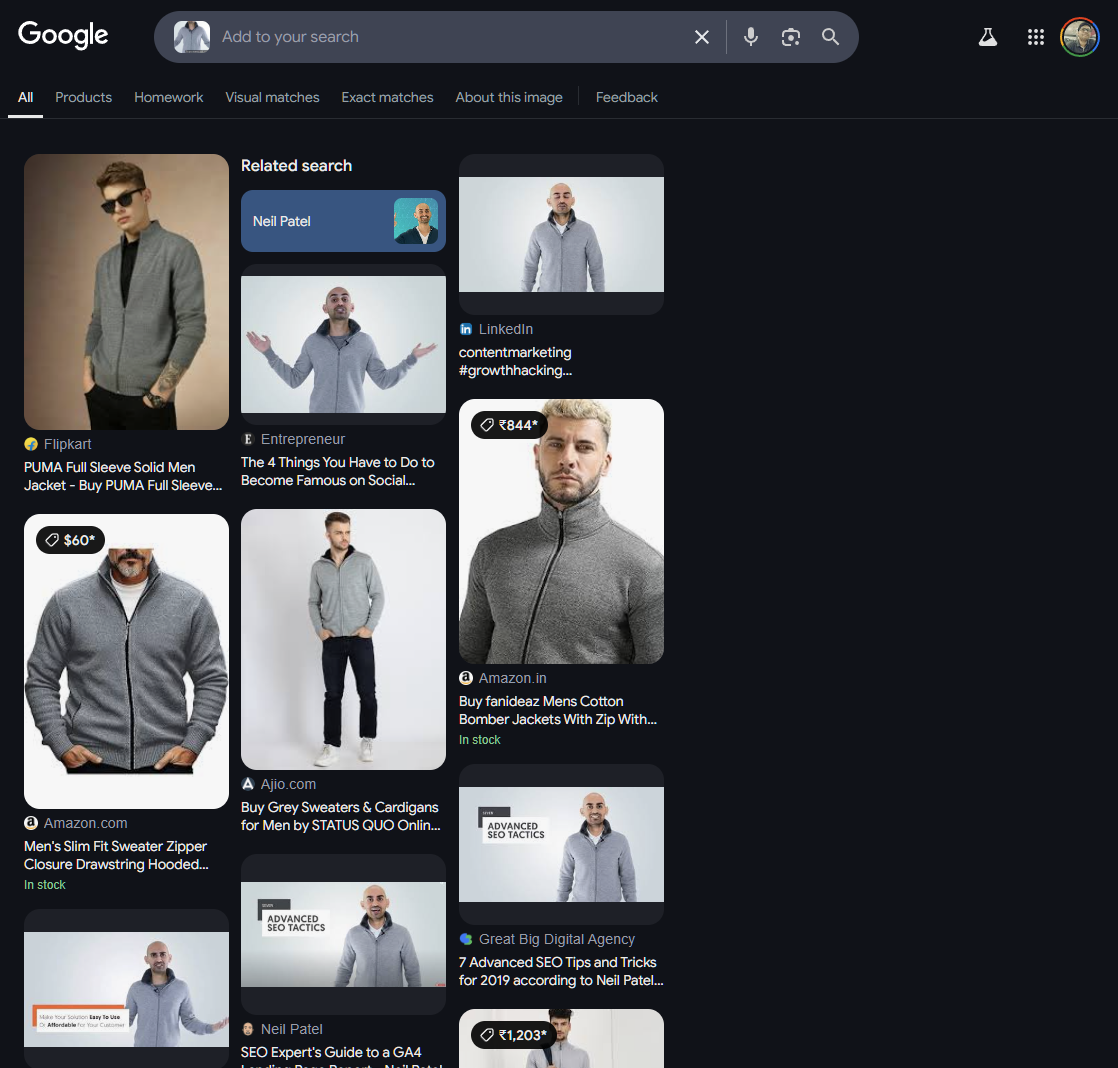
Task: Switch to the Products tab
Action: tap(83, 98)
